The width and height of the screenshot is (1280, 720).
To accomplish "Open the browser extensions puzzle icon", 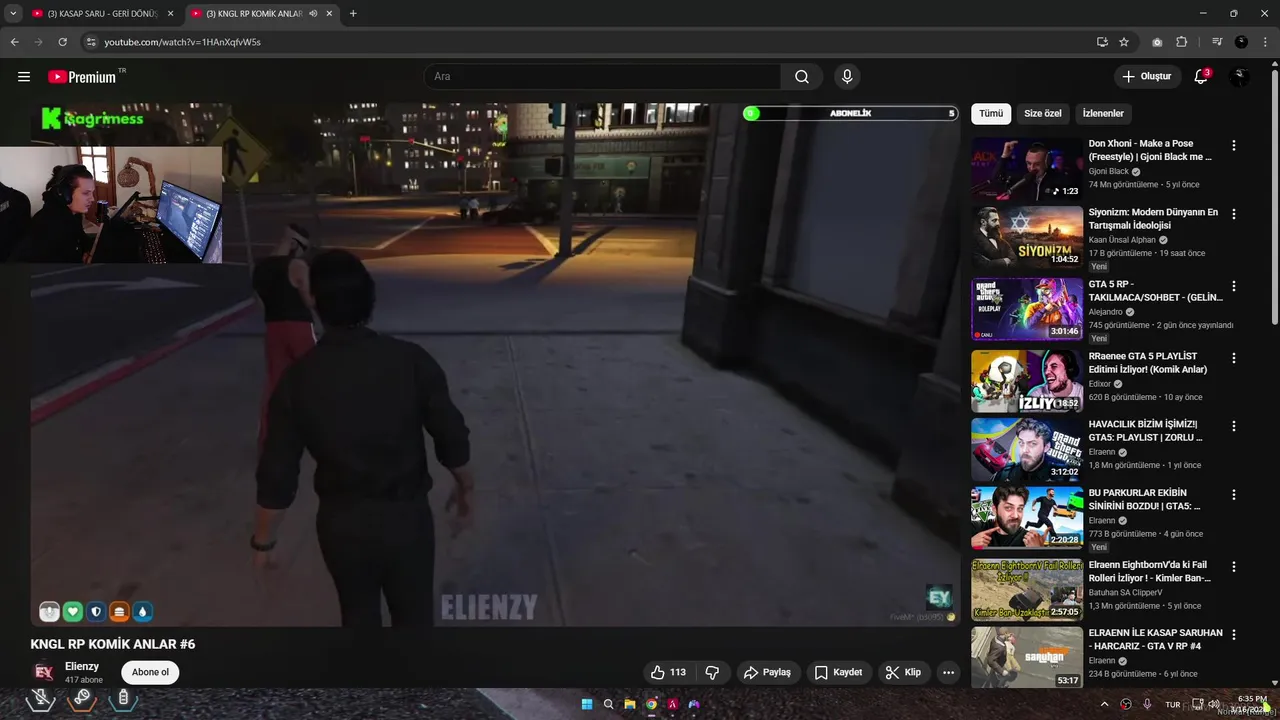I will point(1182,42).
